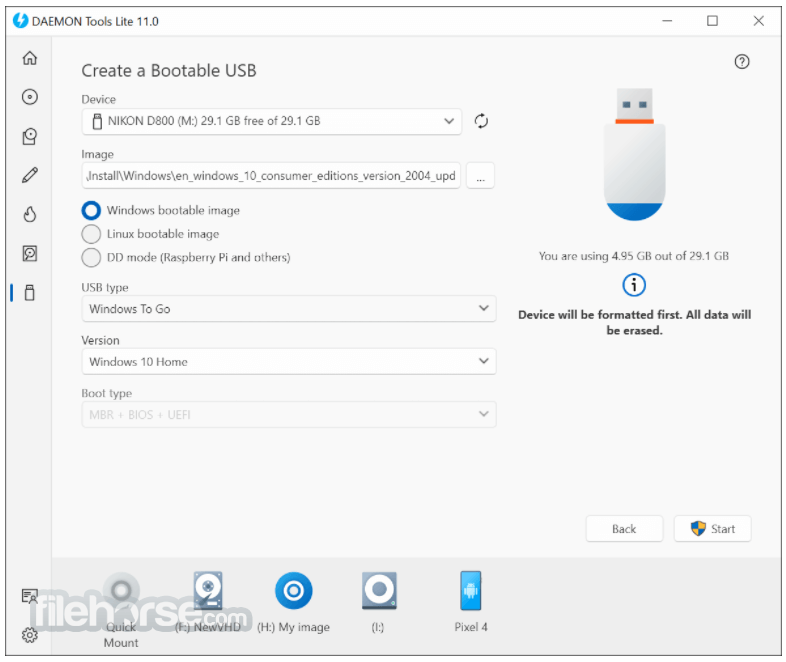Refresh the device list

[481, 121]
